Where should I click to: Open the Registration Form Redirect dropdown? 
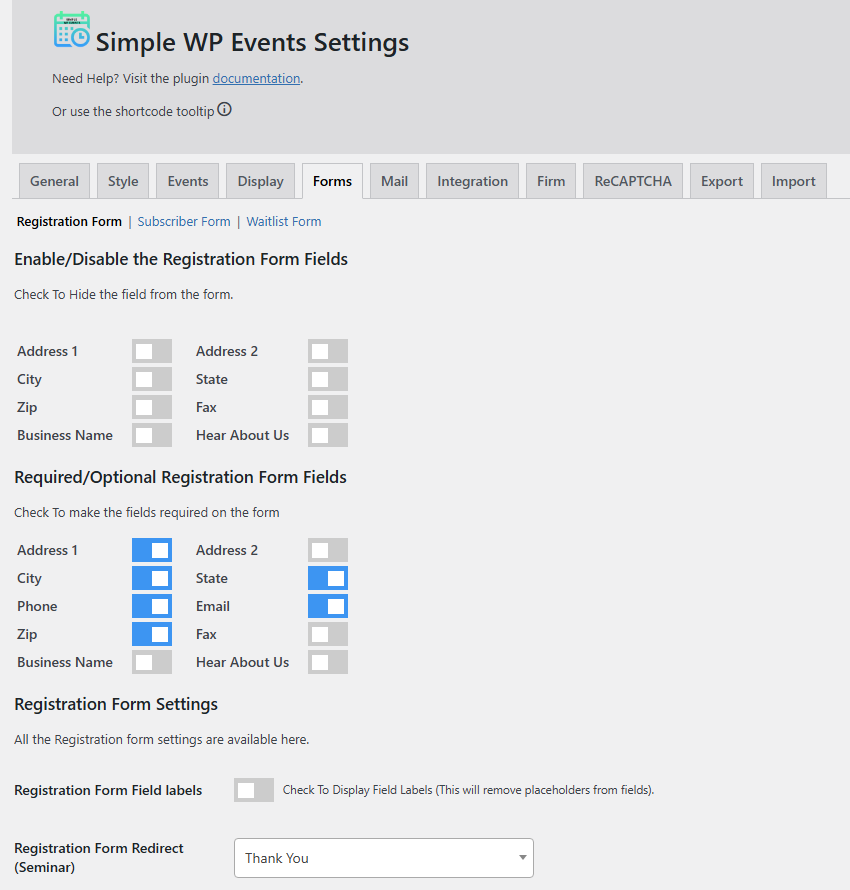click(384, 858)
